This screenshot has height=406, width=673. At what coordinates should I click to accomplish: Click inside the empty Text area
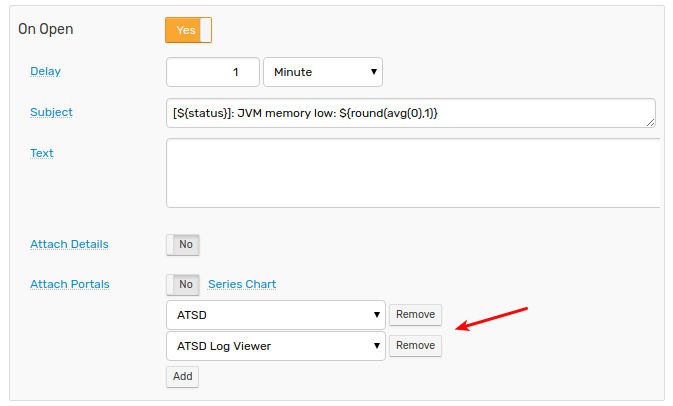410,173
